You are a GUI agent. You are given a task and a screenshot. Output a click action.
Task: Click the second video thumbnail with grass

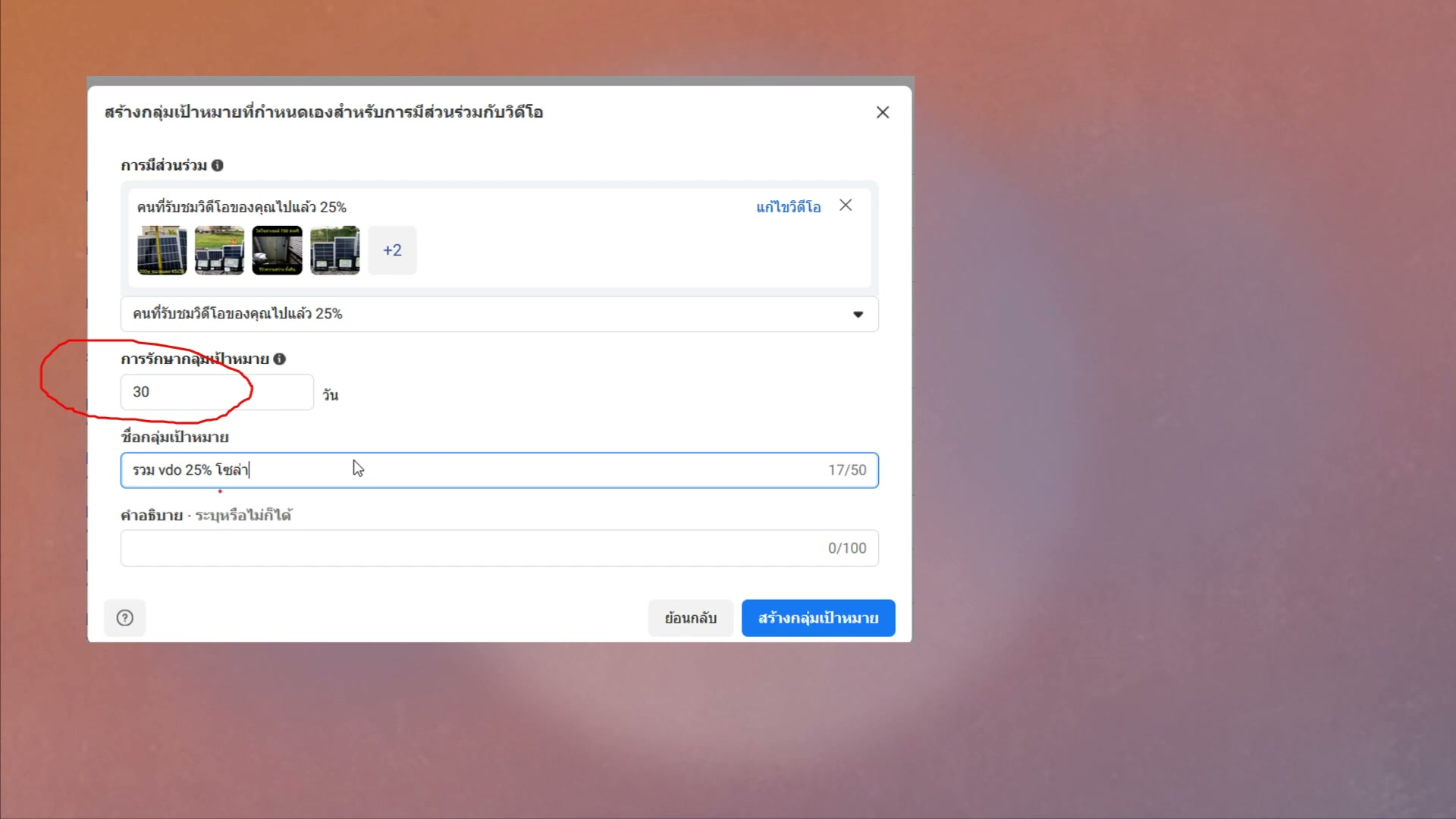pos(219,250)
